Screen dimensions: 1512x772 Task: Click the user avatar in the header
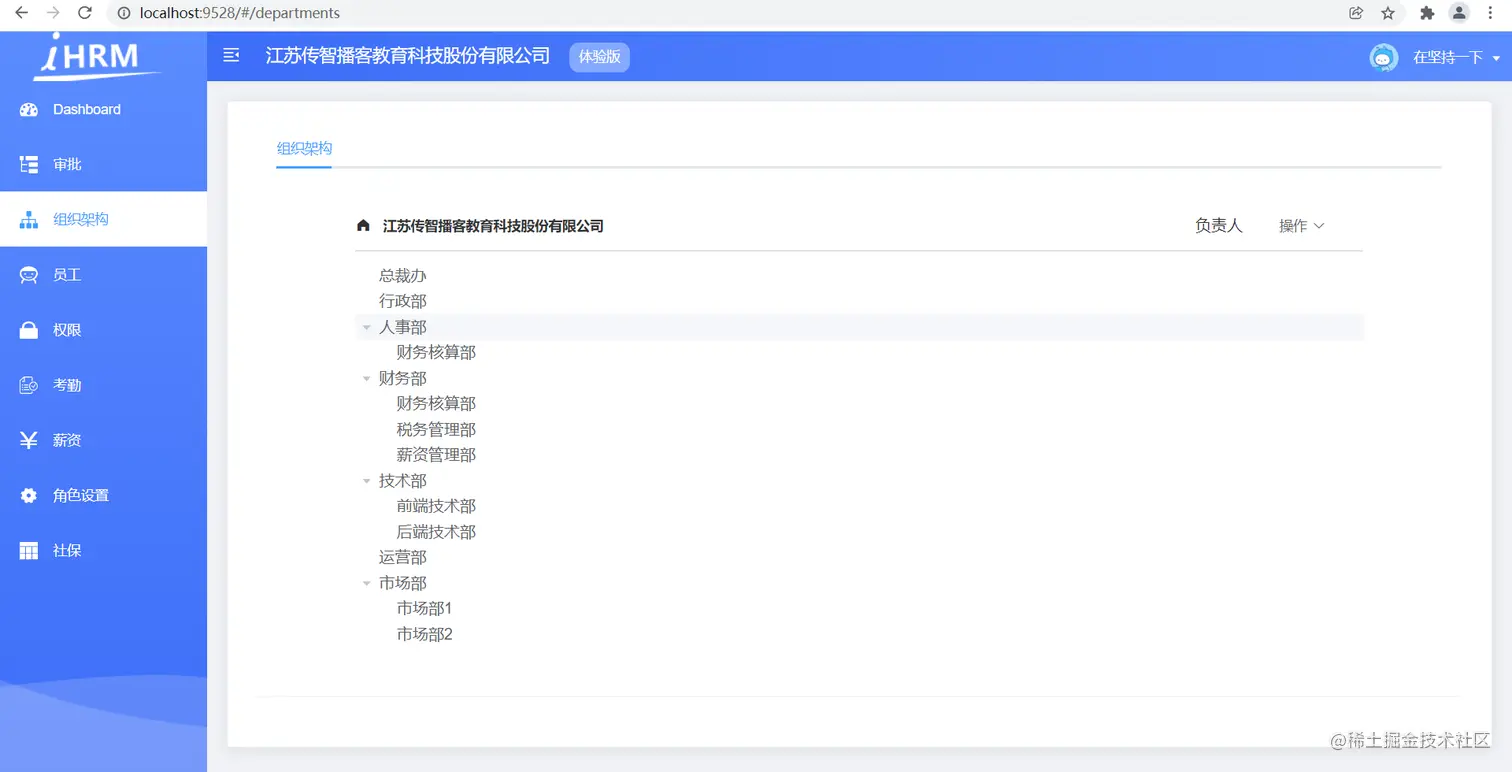[x=1383, y=58]
